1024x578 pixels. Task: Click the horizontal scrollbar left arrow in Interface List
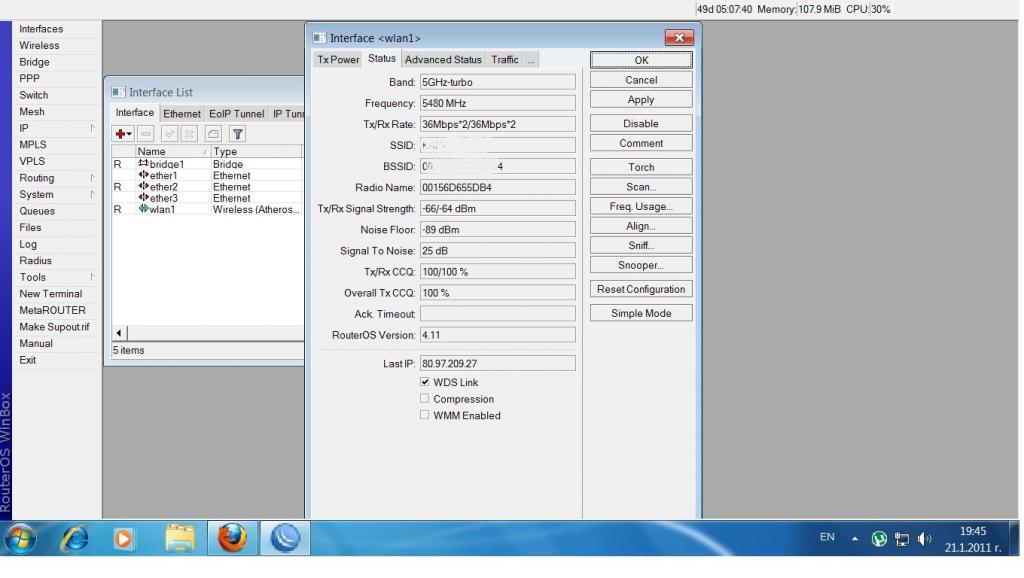pyautogui.click(x=119, y=333)
